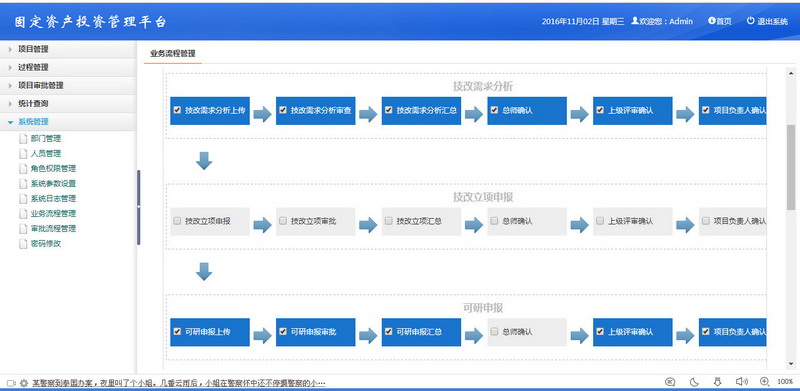800x391 pixels.
Task: Check 上级评审确认 in 技改立项申报 row
Action: click(x=600, y=221)
